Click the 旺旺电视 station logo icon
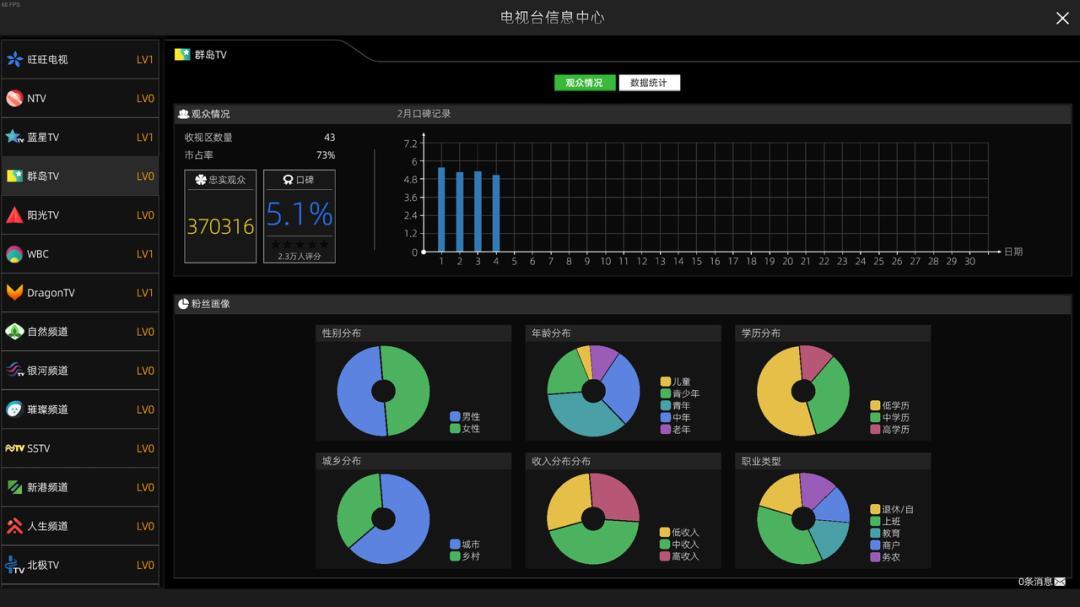This screenshot has width=1080, height=607. (x=15, y=59)
